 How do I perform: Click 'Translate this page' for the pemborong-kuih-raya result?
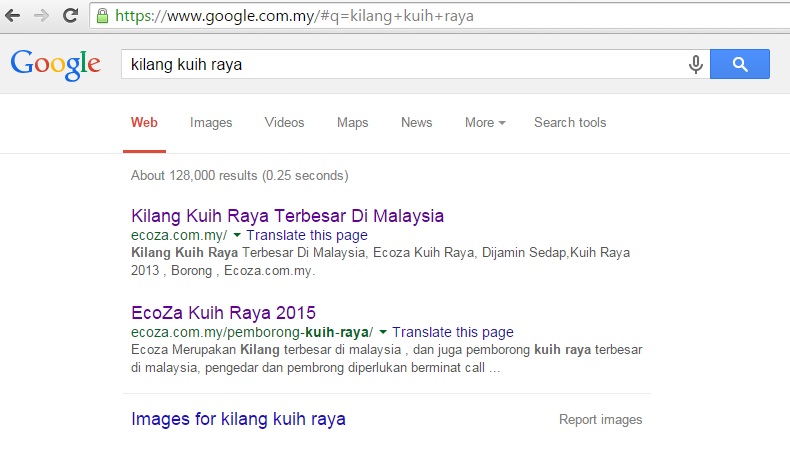coord(453,332)
